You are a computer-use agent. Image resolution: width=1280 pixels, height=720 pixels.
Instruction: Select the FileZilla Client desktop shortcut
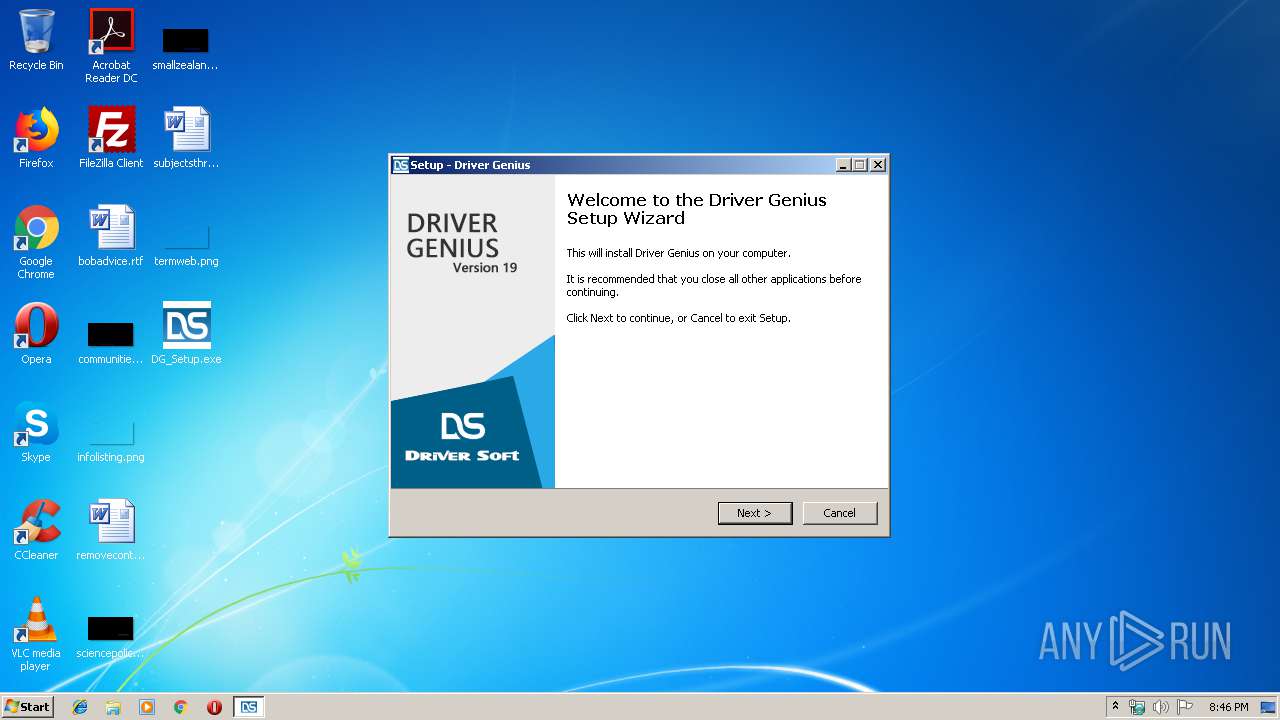(111, 138)
